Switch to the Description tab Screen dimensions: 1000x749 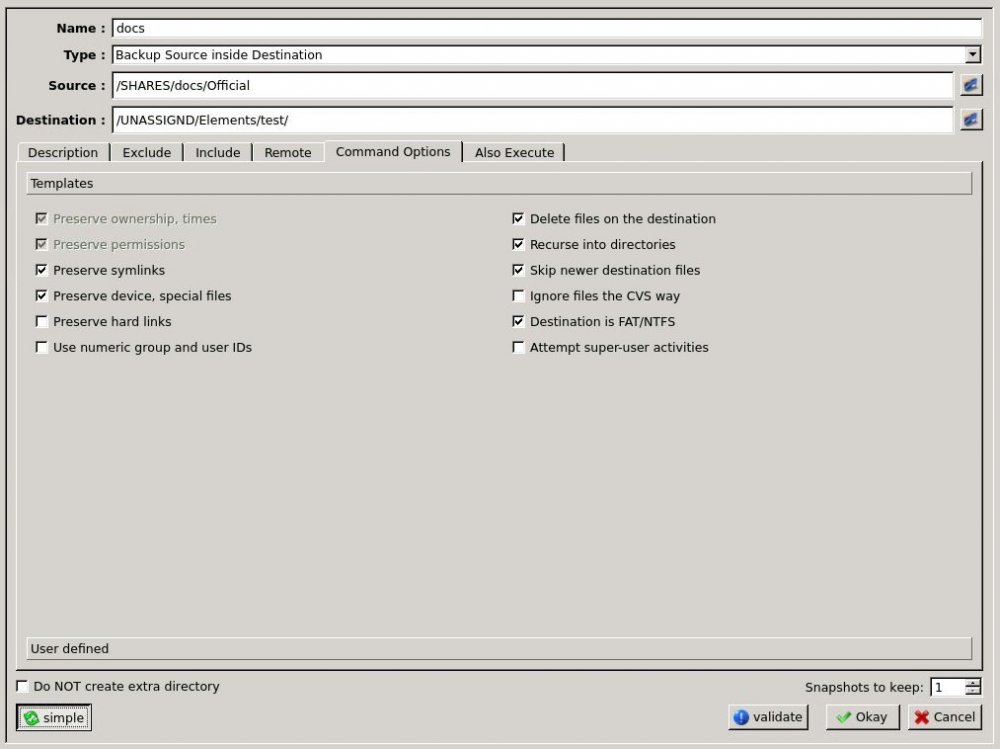tap(62, 152)
